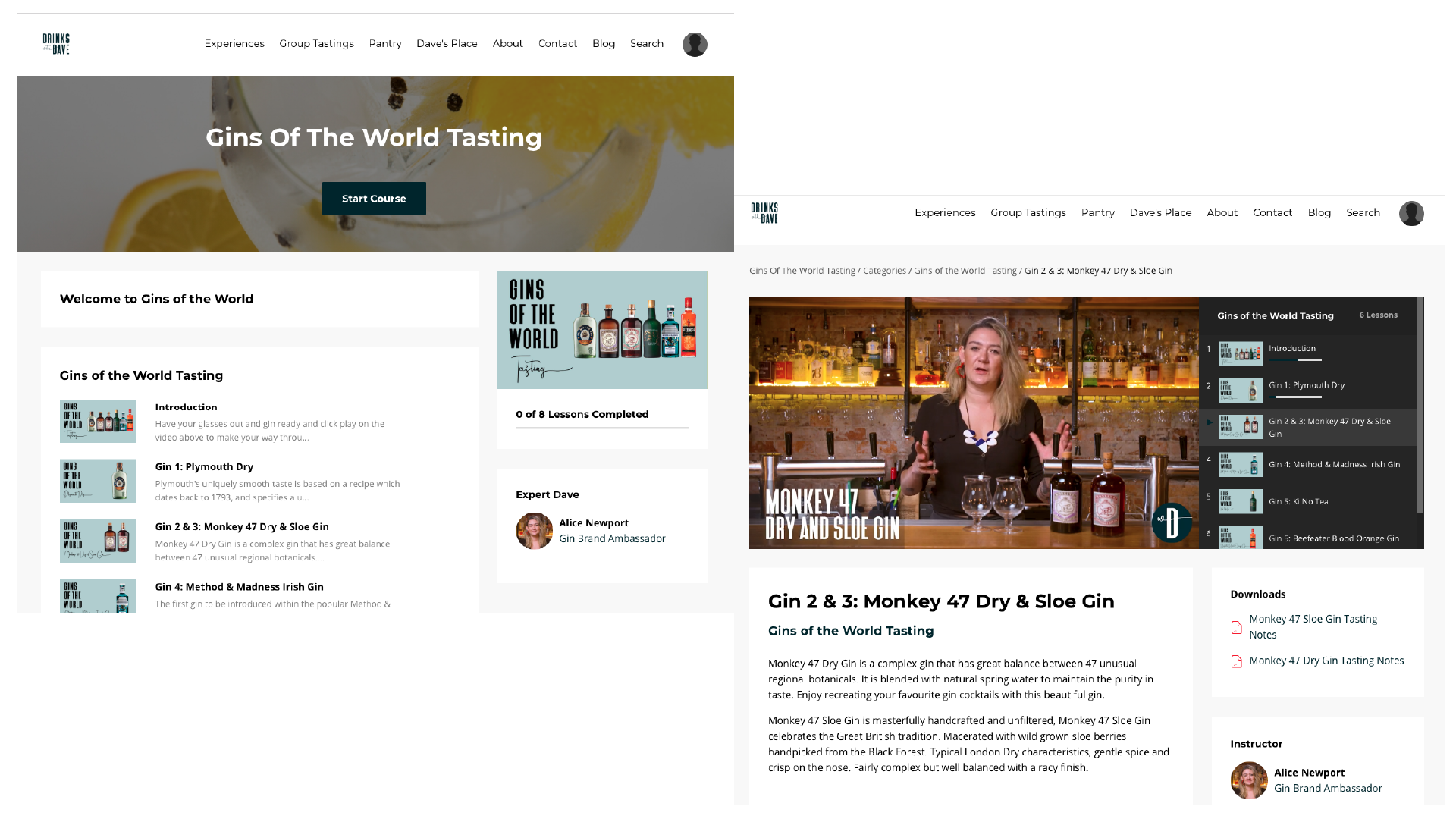This screenshot has height=819, width=1456.
Task: Open Pantry in right page nav
Action: [1098, 213]
